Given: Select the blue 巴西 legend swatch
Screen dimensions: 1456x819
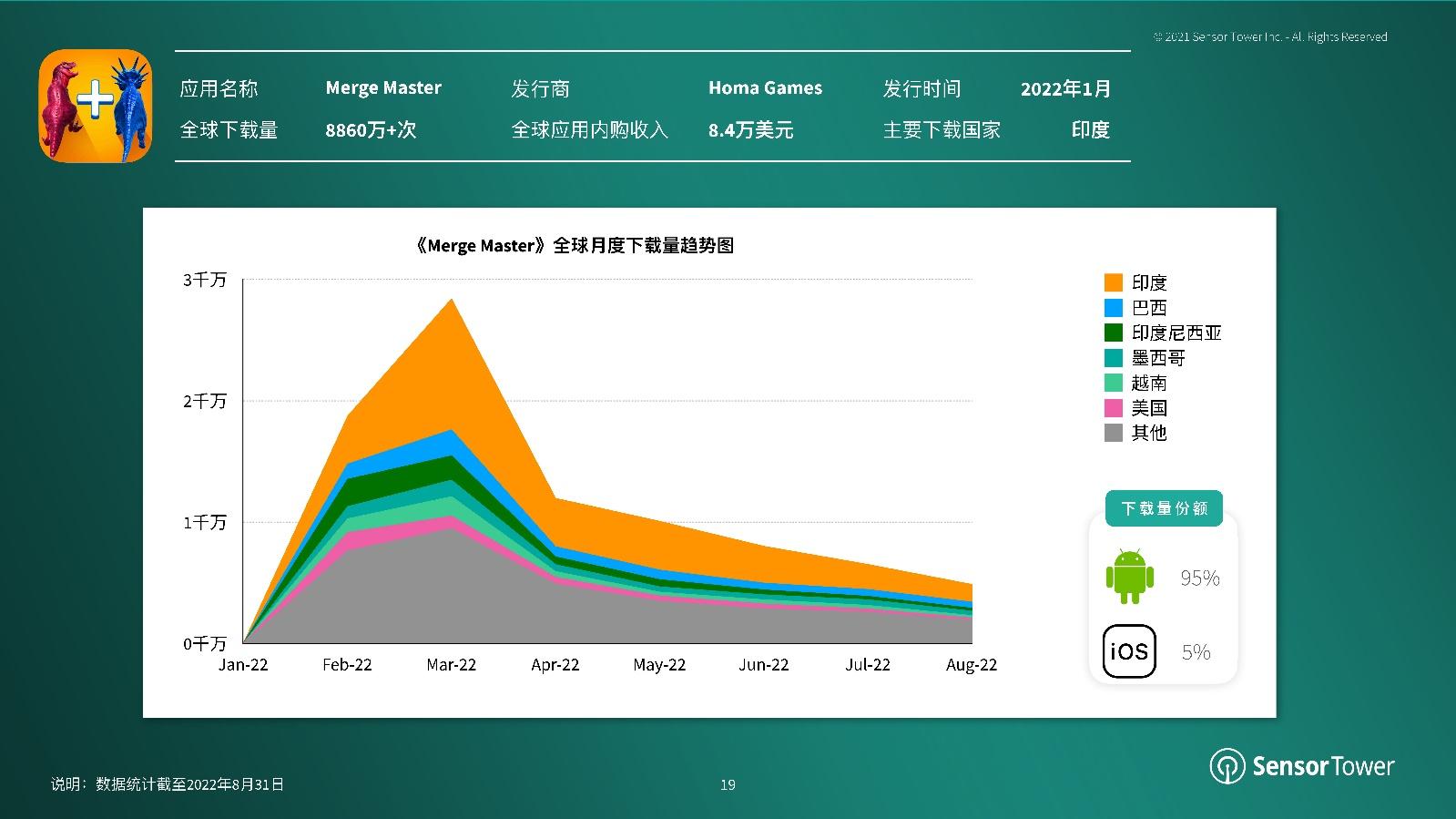Looking at the screenshot, I should [x=1113, y=308].
